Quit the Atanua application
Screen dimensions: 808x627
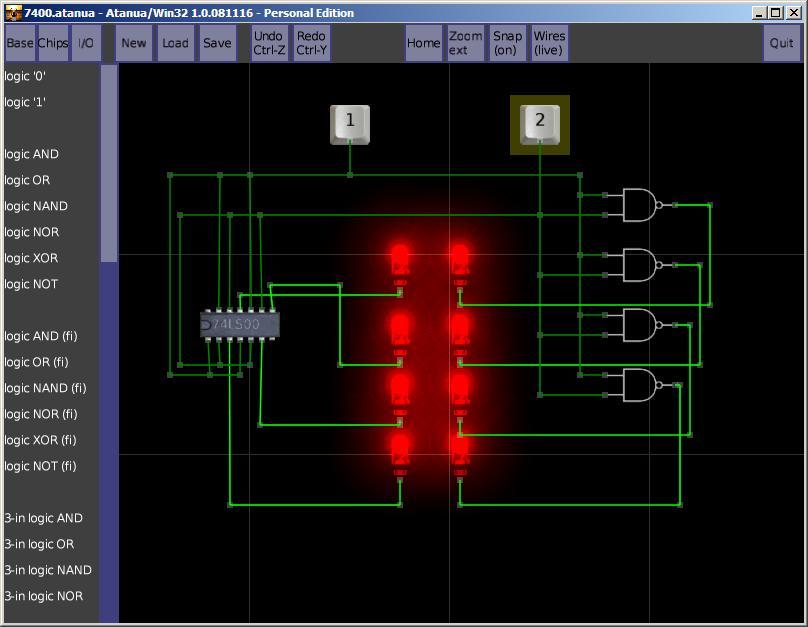pos(782,43)
